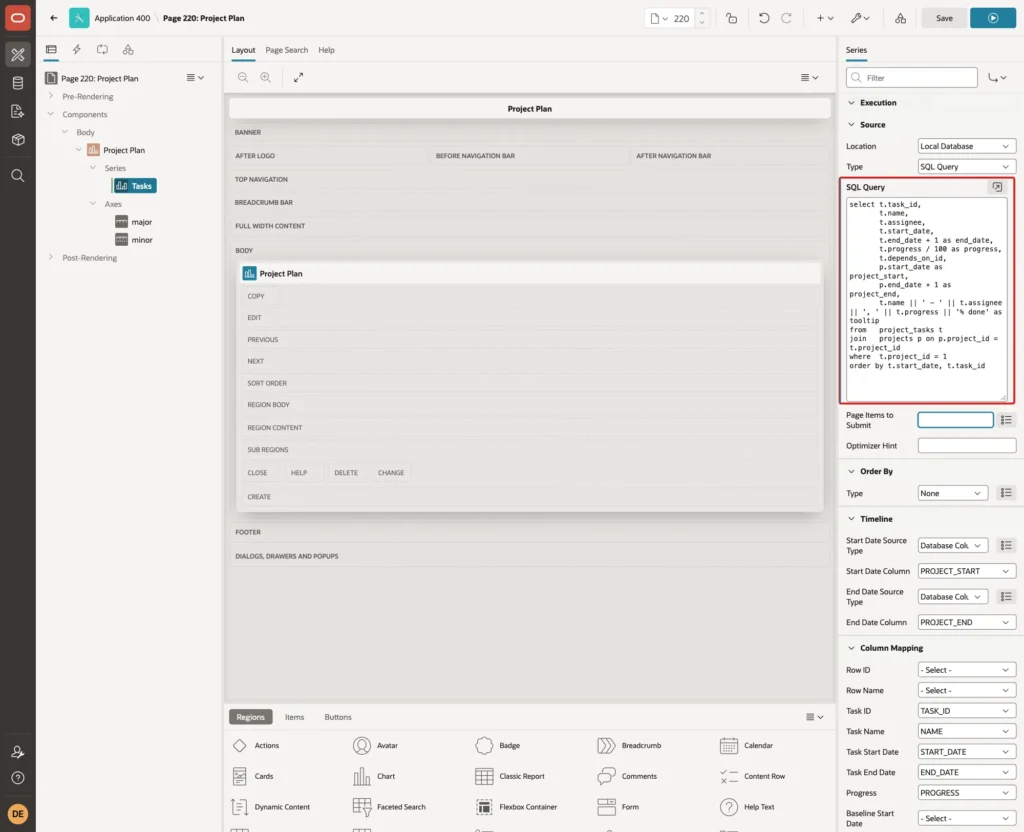Click the Oracle logo home icon
Image resolution: width=1024 pixels, height=832 pixels.
18,18
